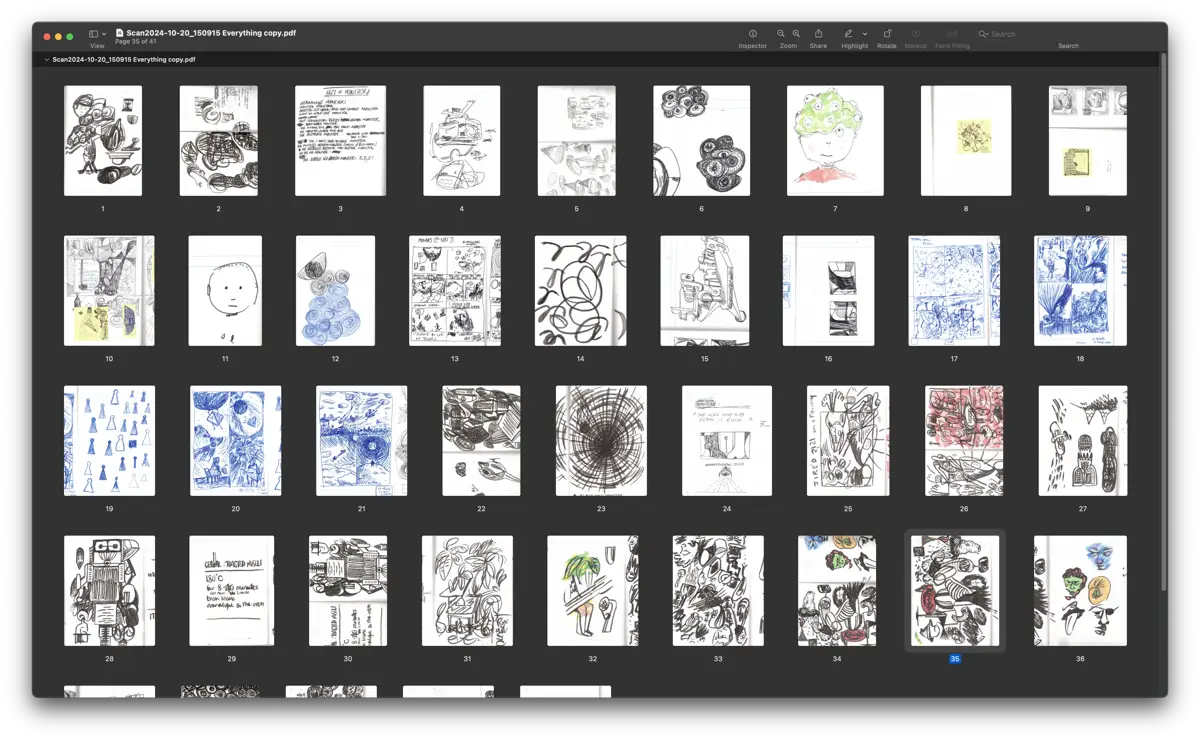This screenshot has width=1200, height=740.
Task: Select page 20 thumbnail
Action: click(x=236, y=441)
